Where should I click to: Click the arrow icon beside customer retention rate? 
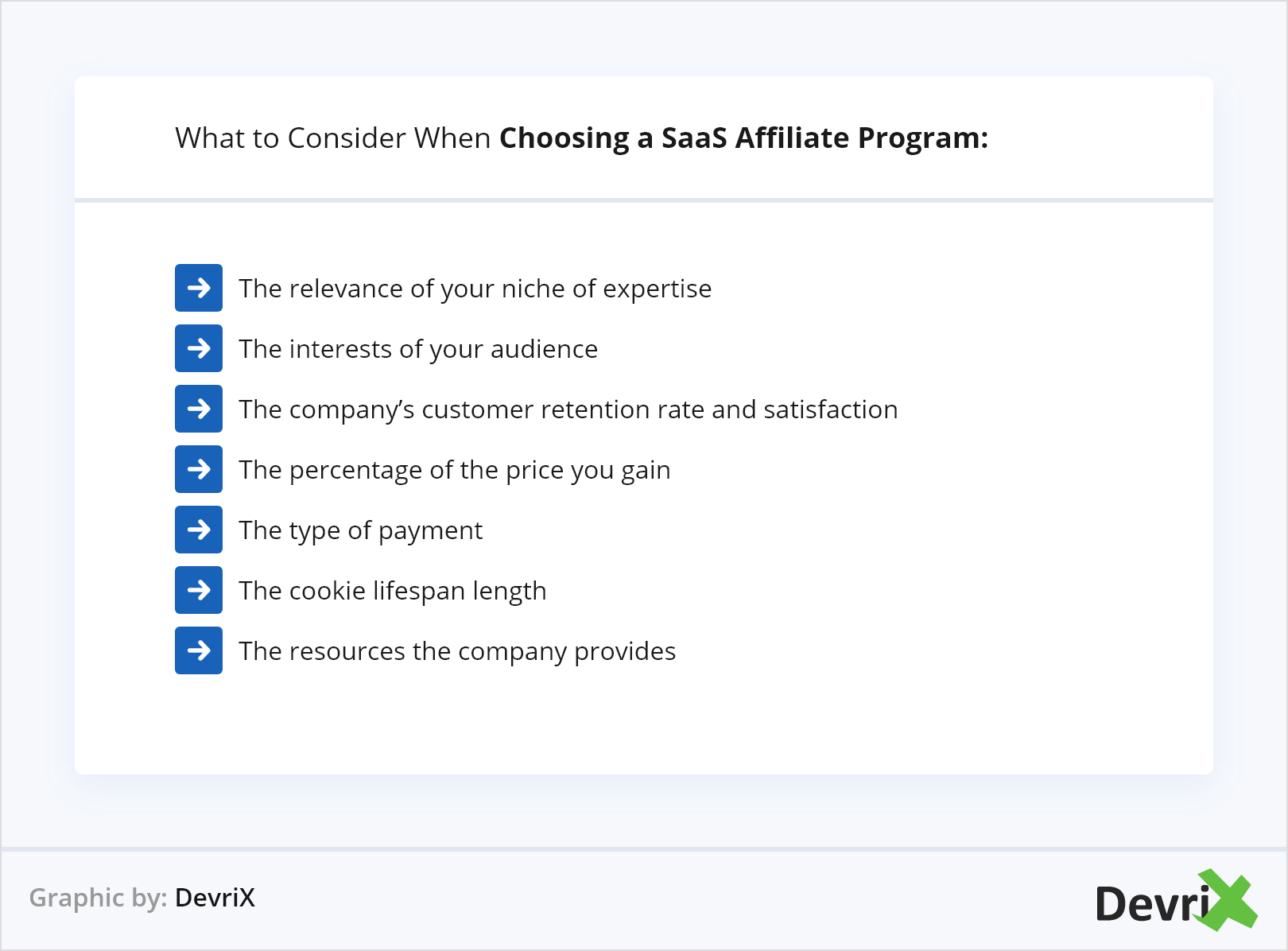199,409
